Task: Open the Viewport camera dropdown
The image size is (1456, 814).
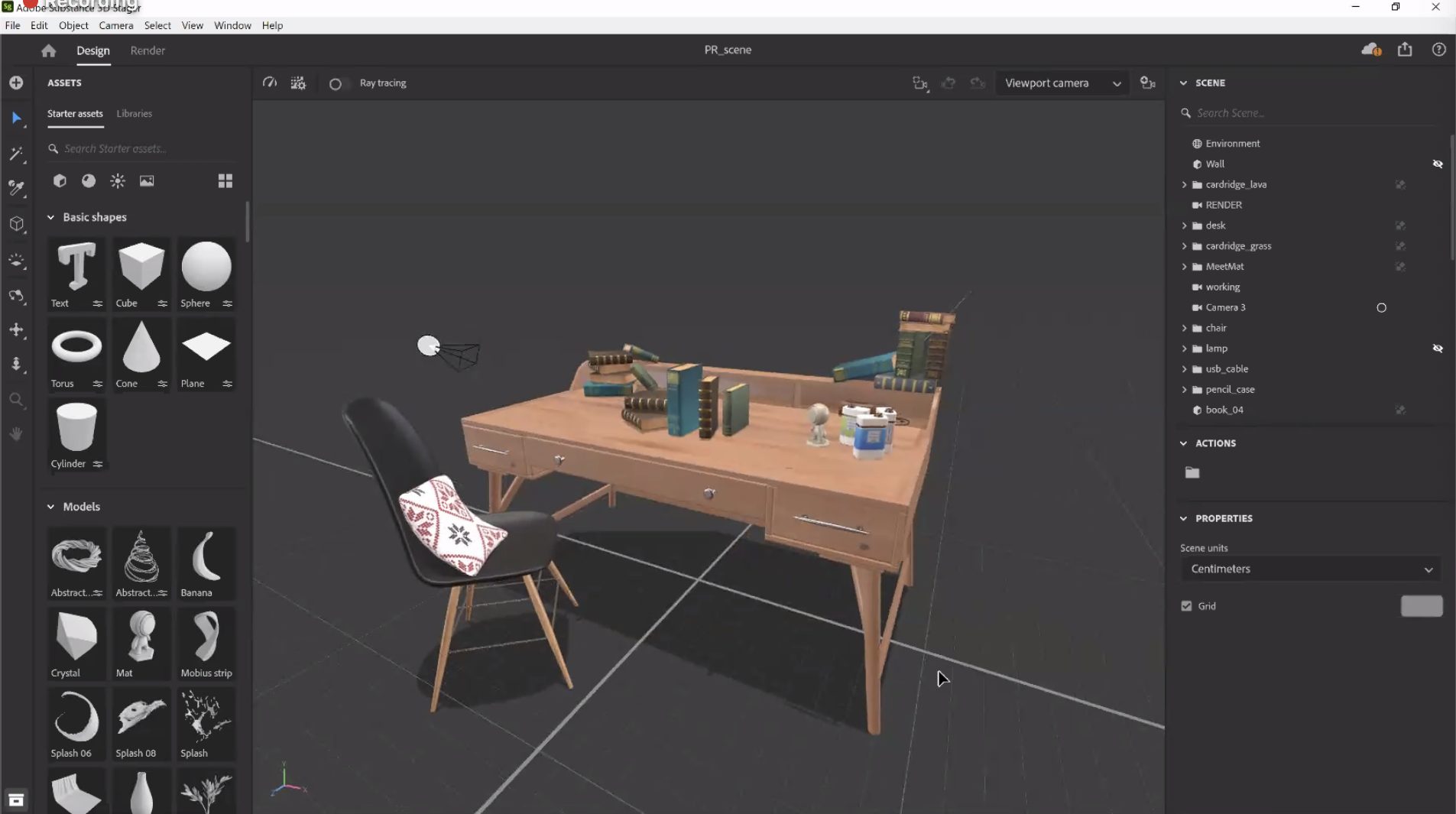Action: (1062, 83)
